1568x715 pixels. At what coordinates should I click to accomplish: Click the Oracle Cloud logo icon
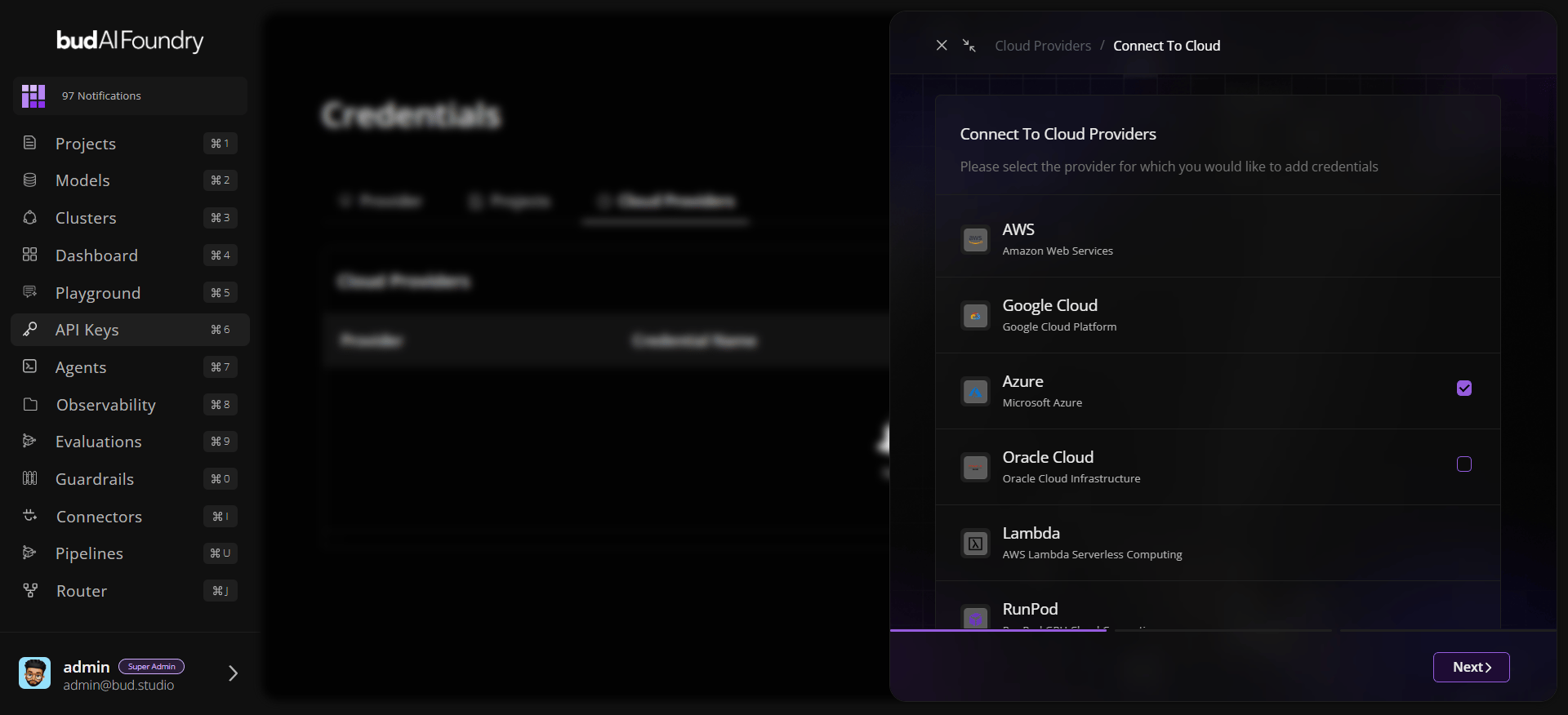[x=976, y=468]
